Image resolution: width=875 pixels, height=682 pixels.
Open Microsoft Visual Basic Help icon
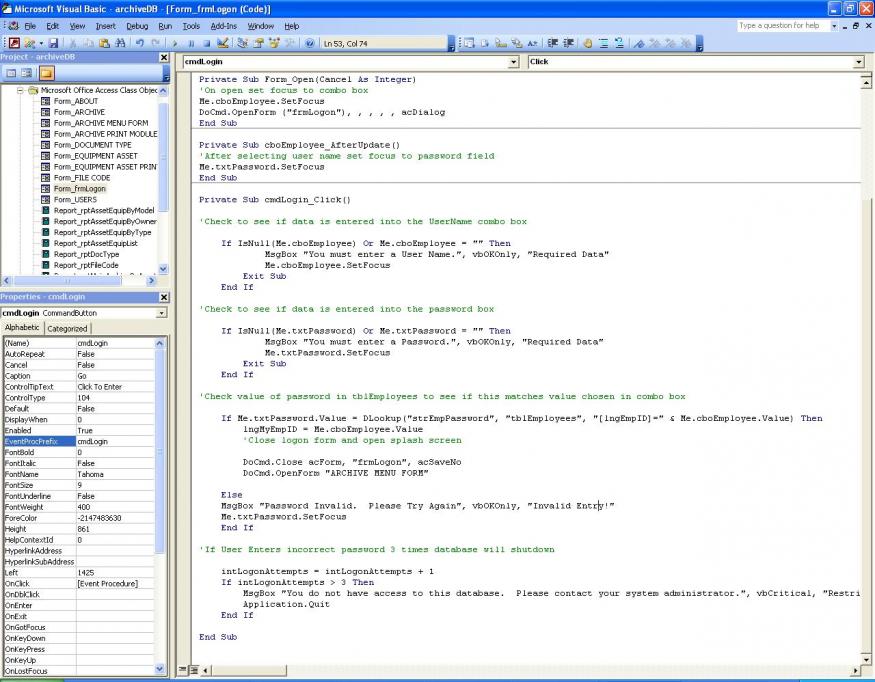click(x=309, y=43)
